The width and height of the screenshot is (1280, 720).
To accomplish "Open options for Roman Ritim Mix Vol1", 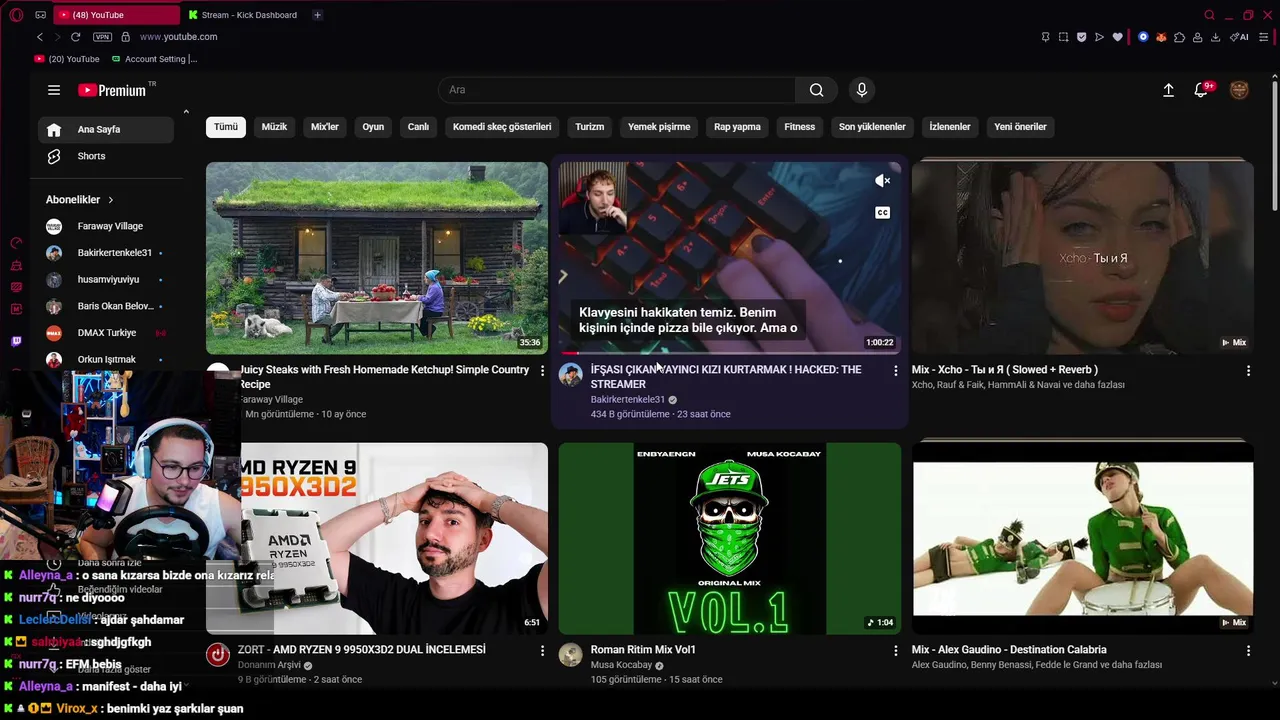I will 895,651.
